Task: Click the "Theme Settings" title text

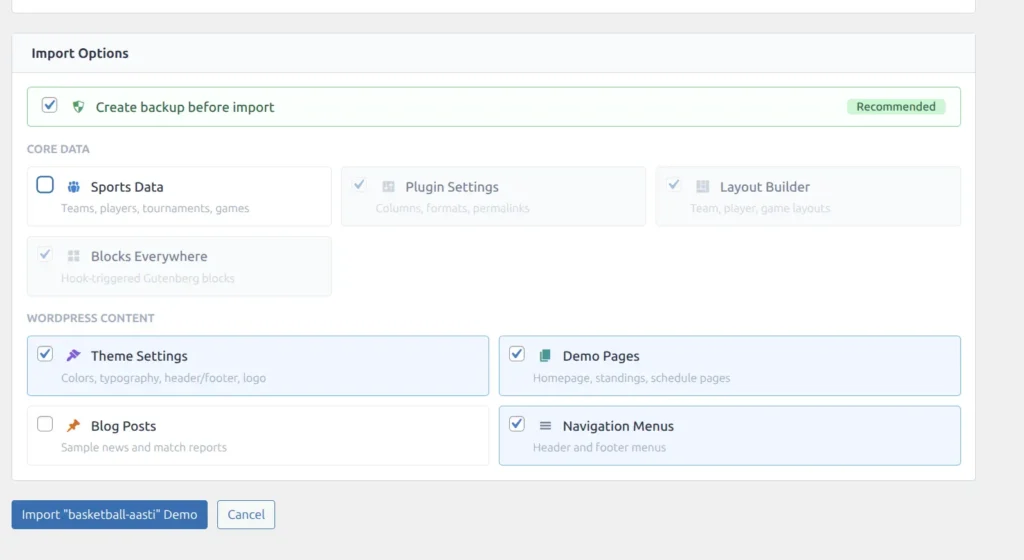Action: [139, 356]
